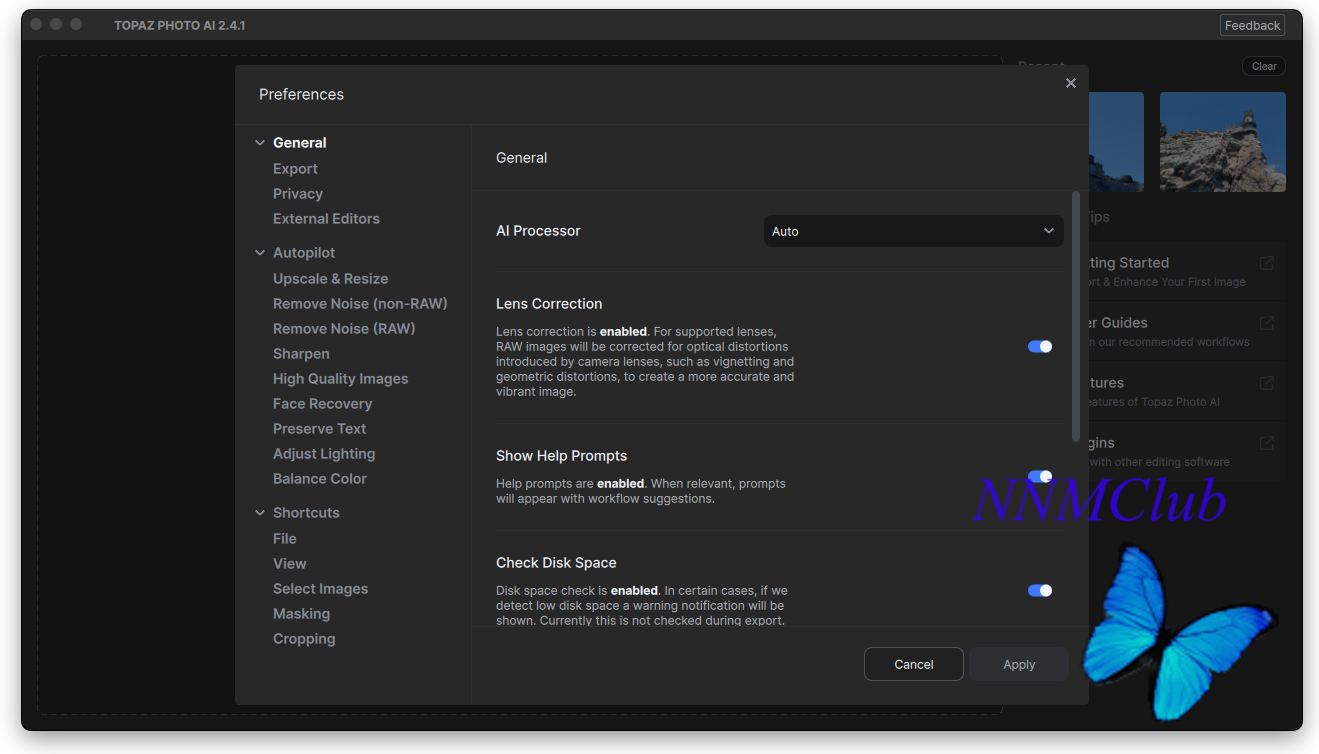This screenshot has width=1319, height=754.
Task: Open Balance Color settings
Action: [x=320, y=479]
